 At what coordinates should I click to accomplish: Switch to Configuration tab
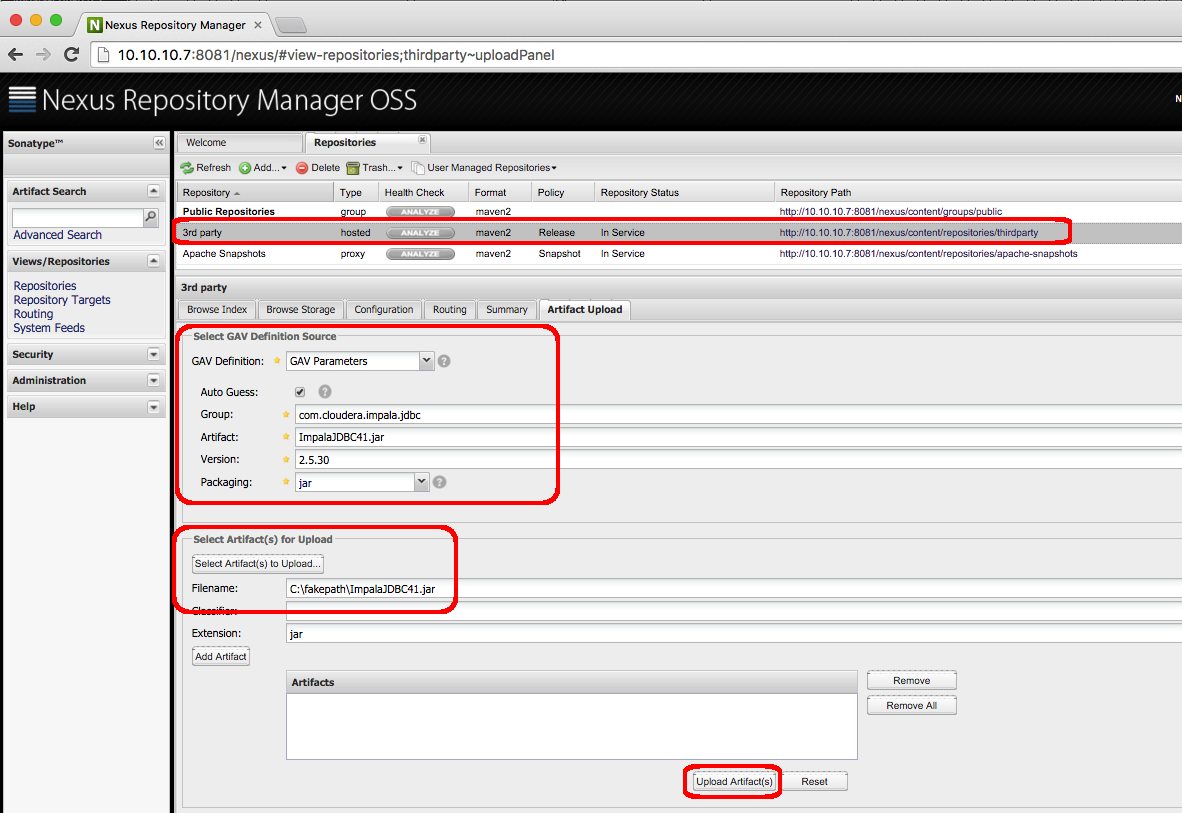[x=384, y=310]
